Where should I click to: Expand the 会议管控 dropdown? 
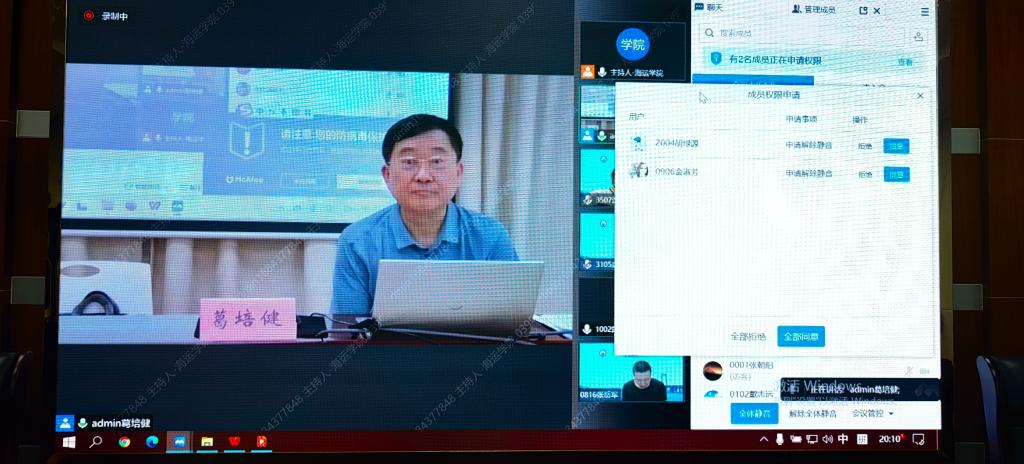pyautogui.click(x=872, y=413)
